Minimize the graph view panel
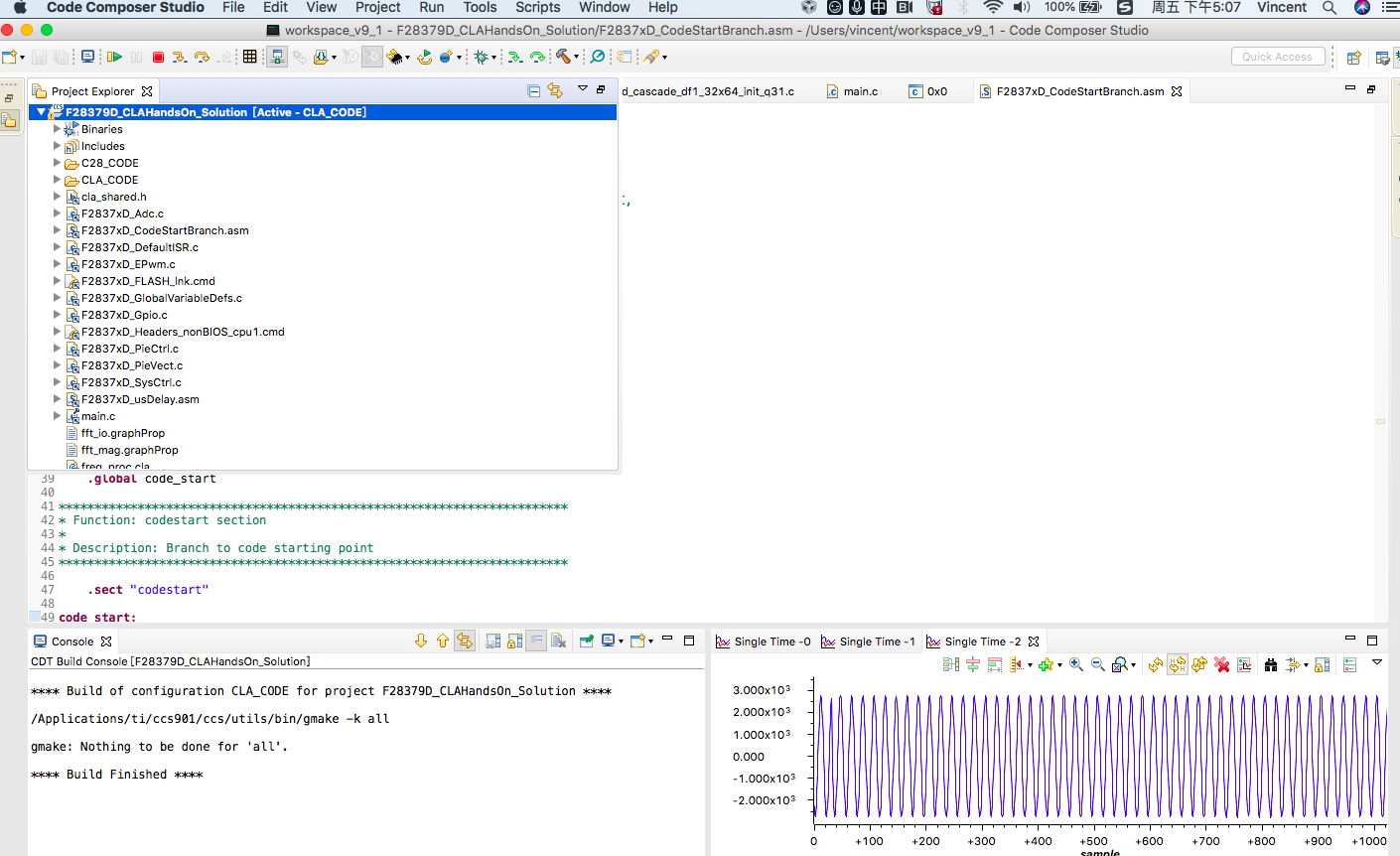This screenshot has height=856, width=1400. (1349, 639)
